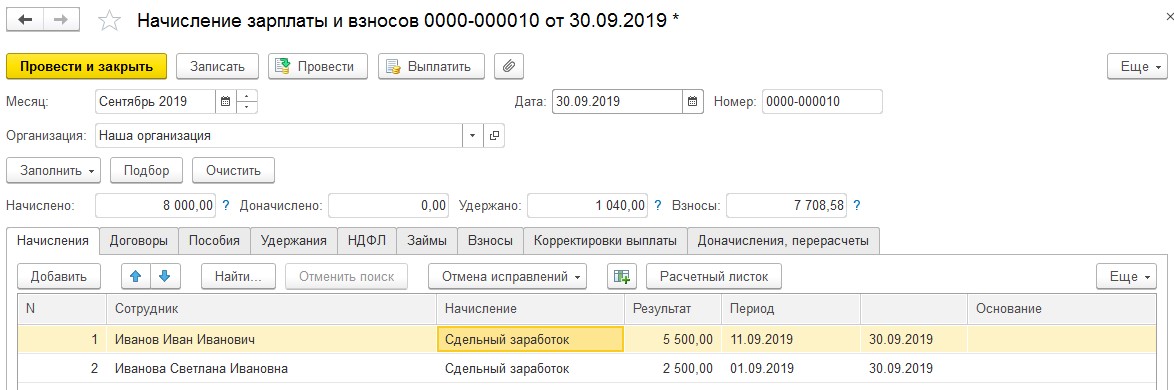The image size is (1174, 390).
Task: Open the organization record via open-link icon
Action: point(494,136)
